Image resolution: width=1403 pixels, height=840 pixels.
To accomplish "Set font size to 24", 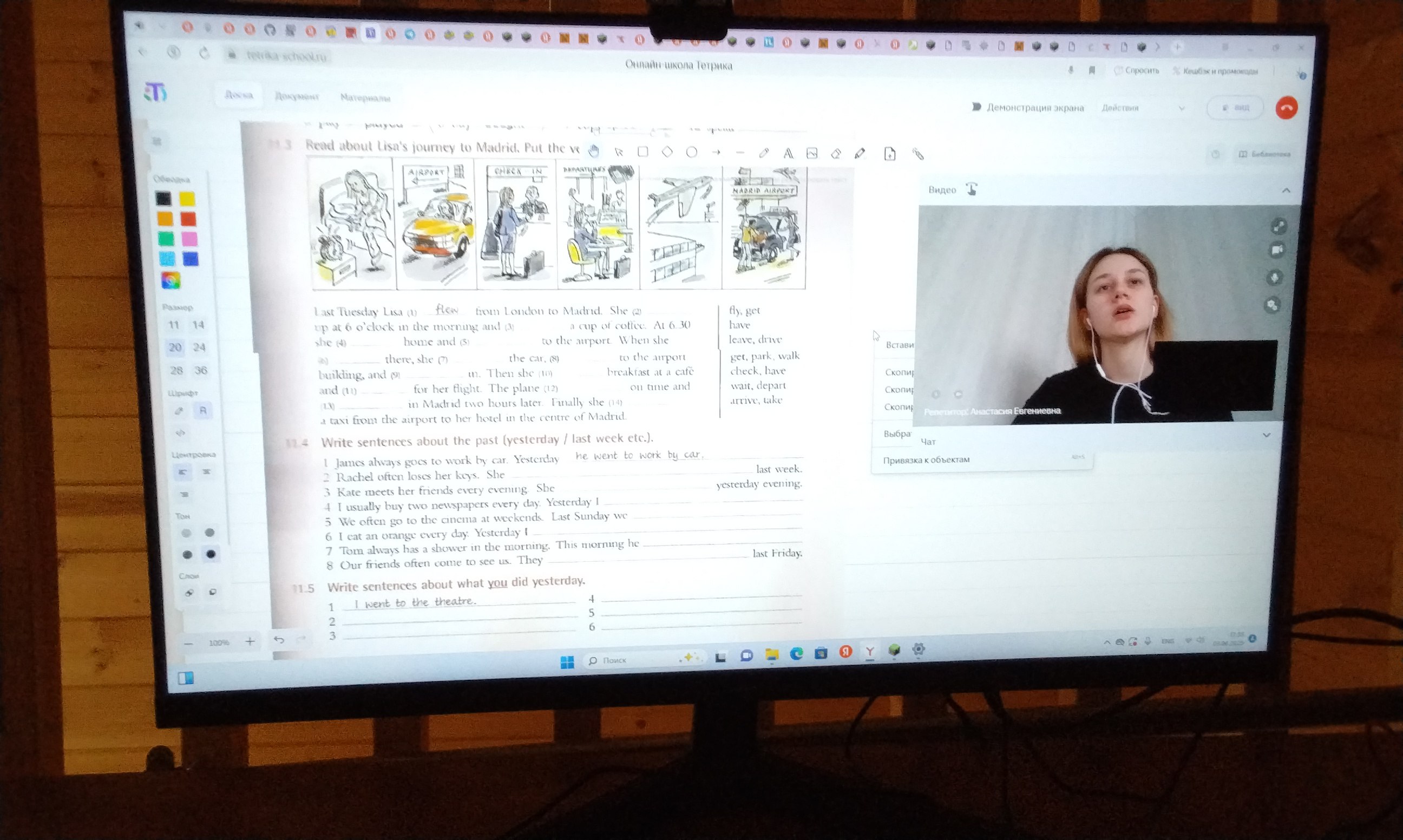I will (x=199, y=347).
